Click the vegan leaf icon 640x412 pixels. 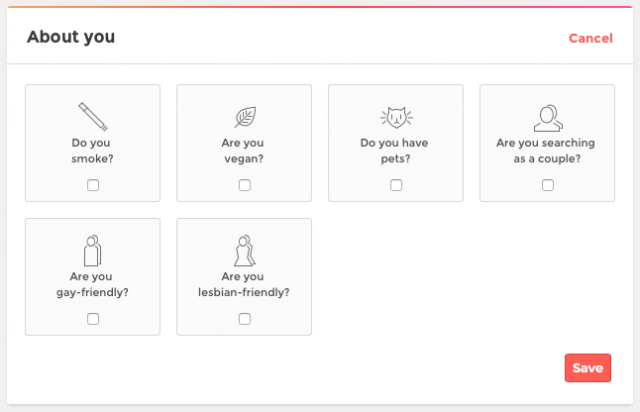click(244, 117)
